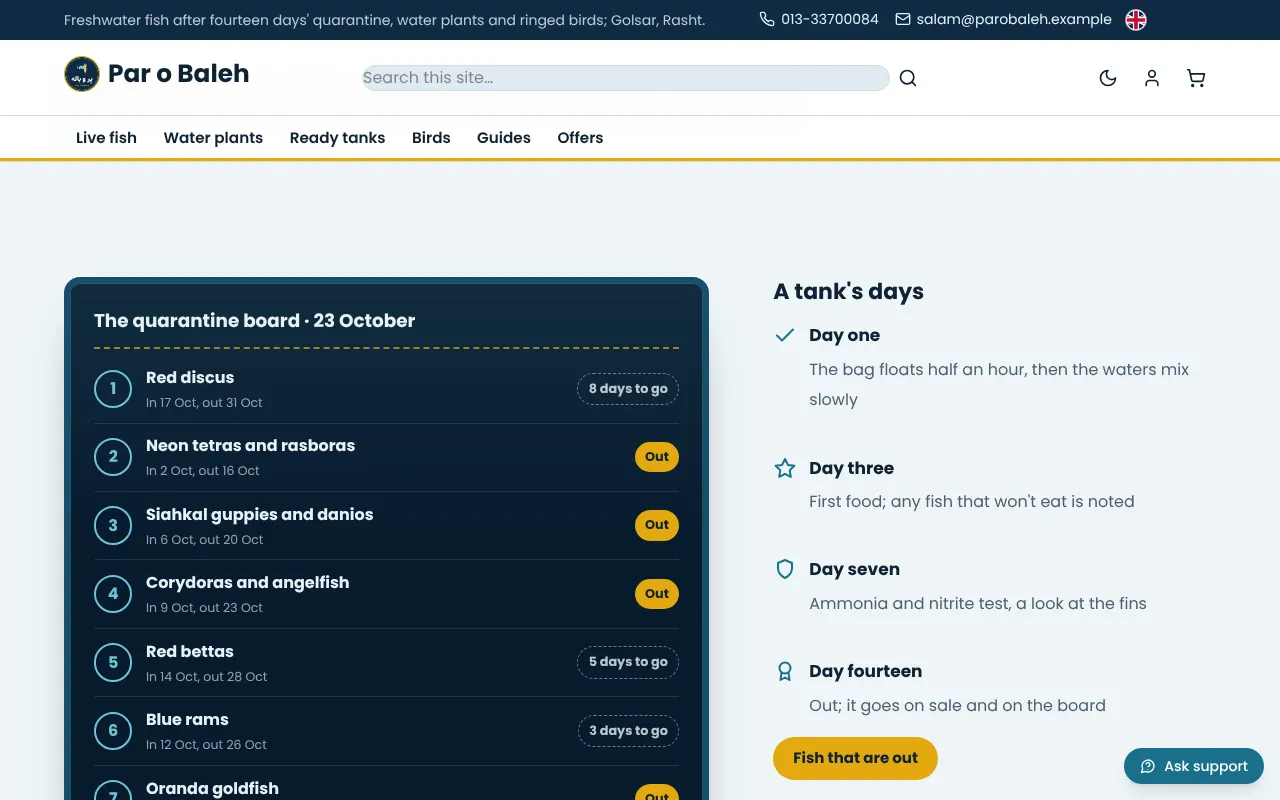Click Out badge for Corydoras and angelfish

click(657, 594)
